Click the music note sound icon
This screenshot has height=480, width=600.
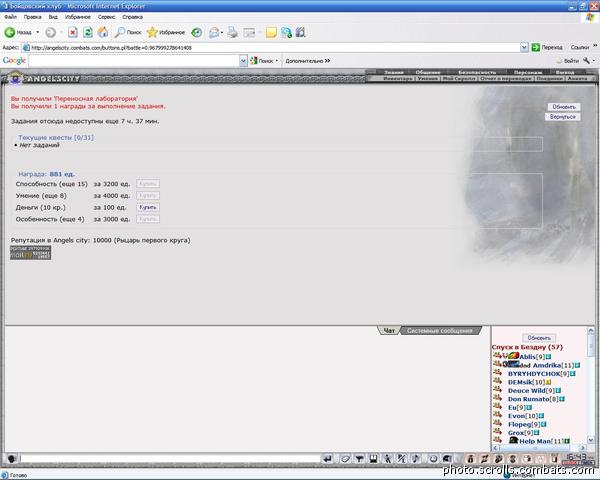pos(416,458)
